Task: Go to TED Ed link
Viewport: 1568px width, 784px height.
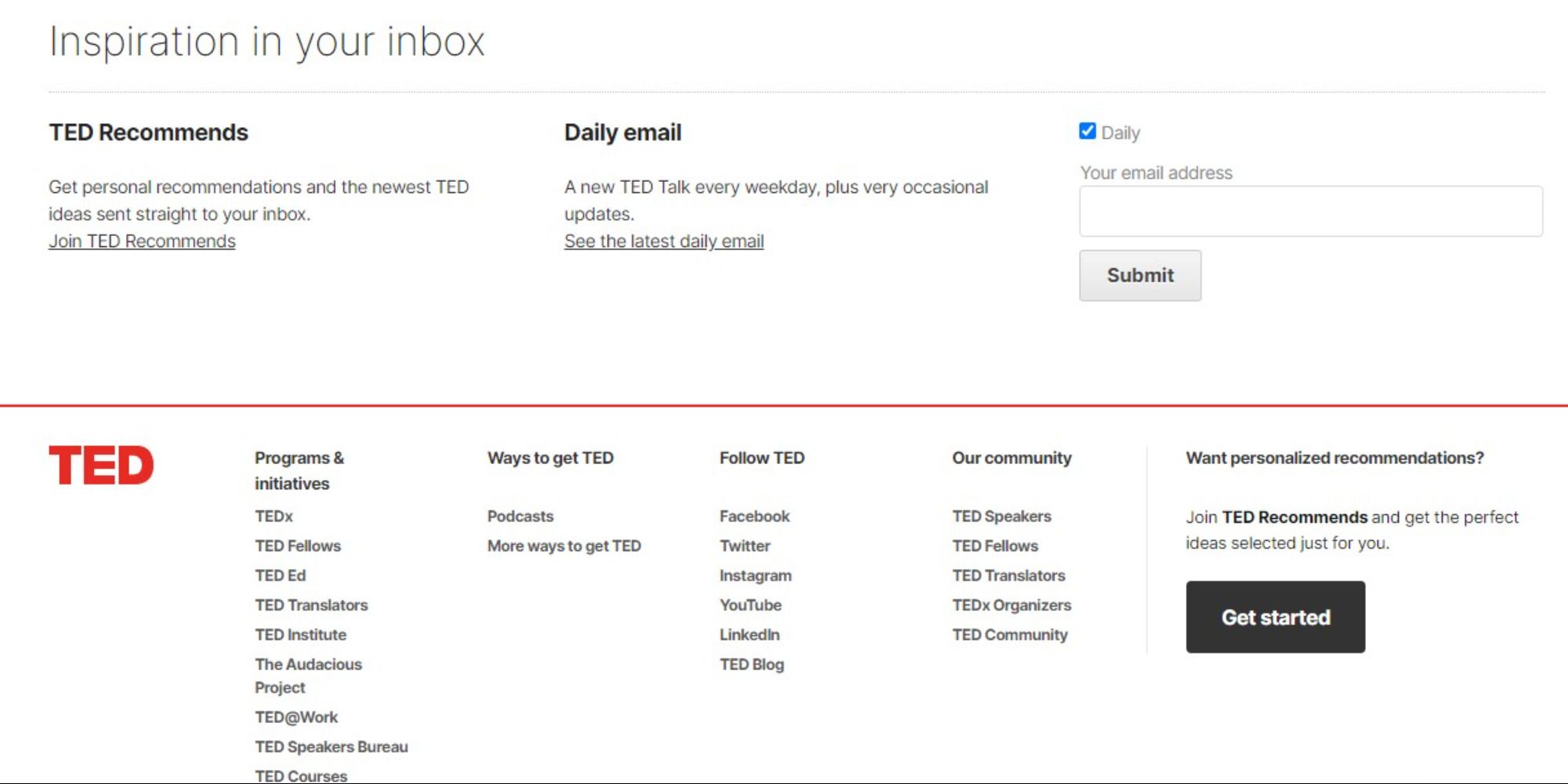Action: (x=280, y=576)
